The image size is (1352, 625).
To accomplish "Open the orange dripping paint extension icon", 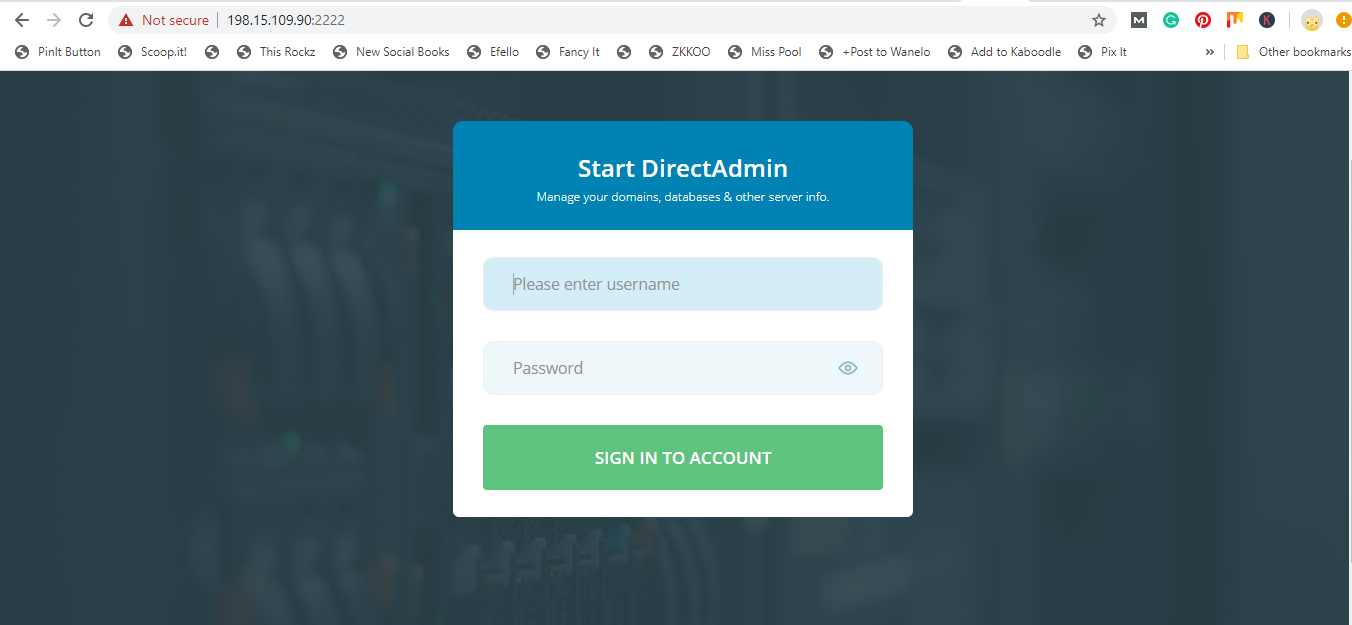I will pos(1235,19).
